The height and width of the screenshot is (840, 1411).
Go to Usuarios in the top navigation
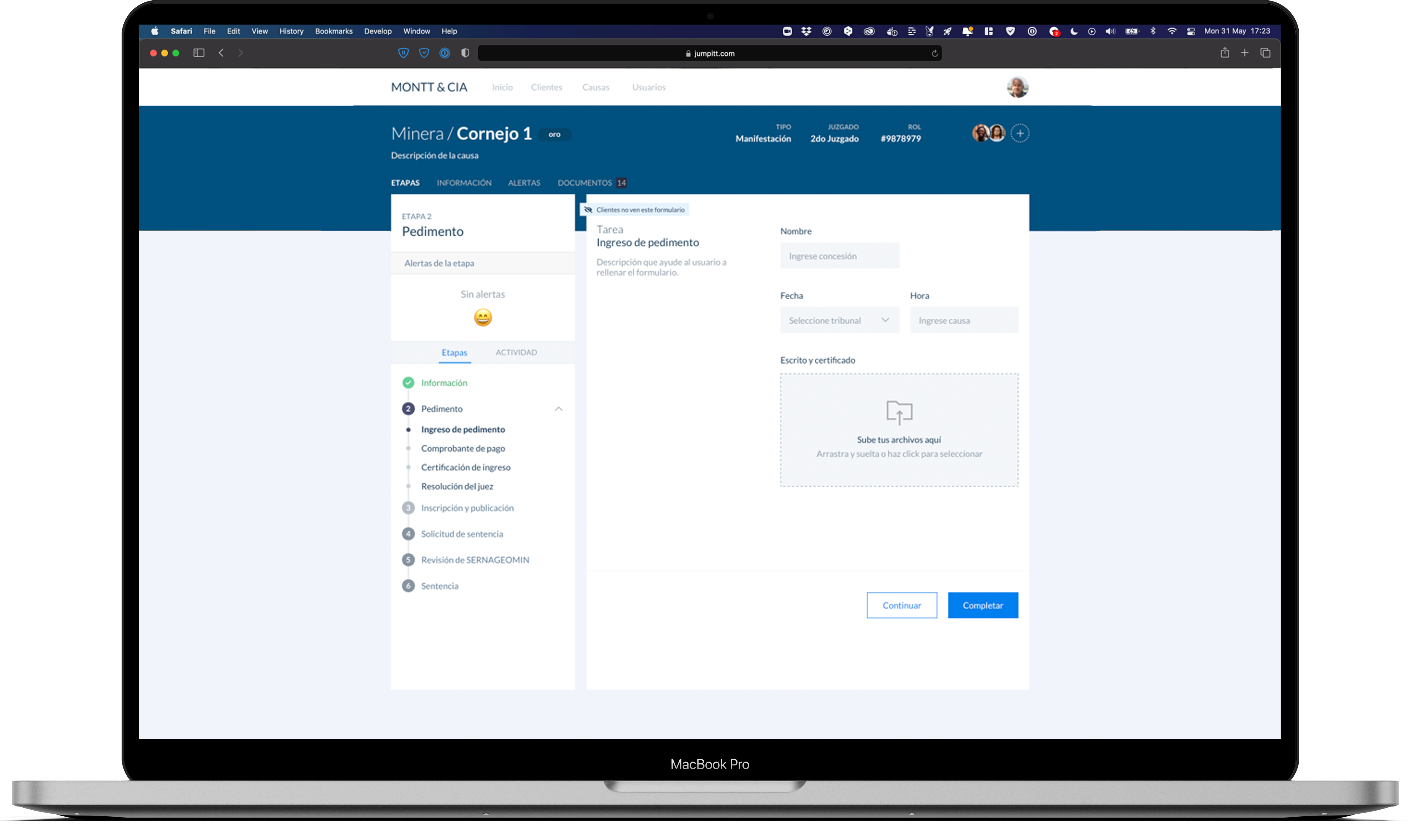point(648,87)
